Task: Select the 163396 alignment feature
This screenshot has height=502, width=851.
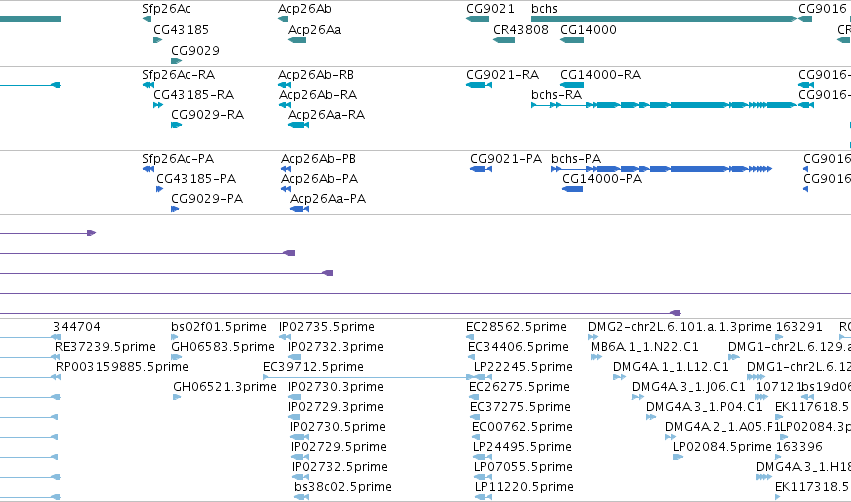Action: point(779,457)
